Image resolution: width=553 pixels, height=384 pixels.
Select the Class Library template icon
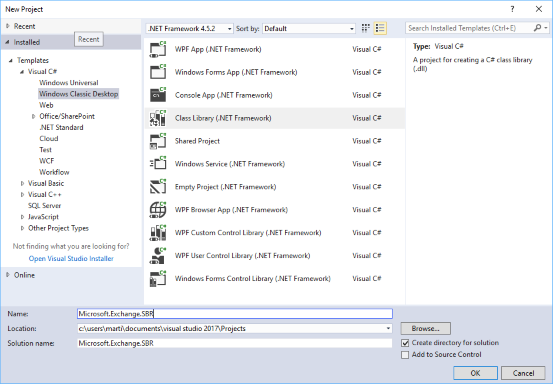[x=158, y=118]
